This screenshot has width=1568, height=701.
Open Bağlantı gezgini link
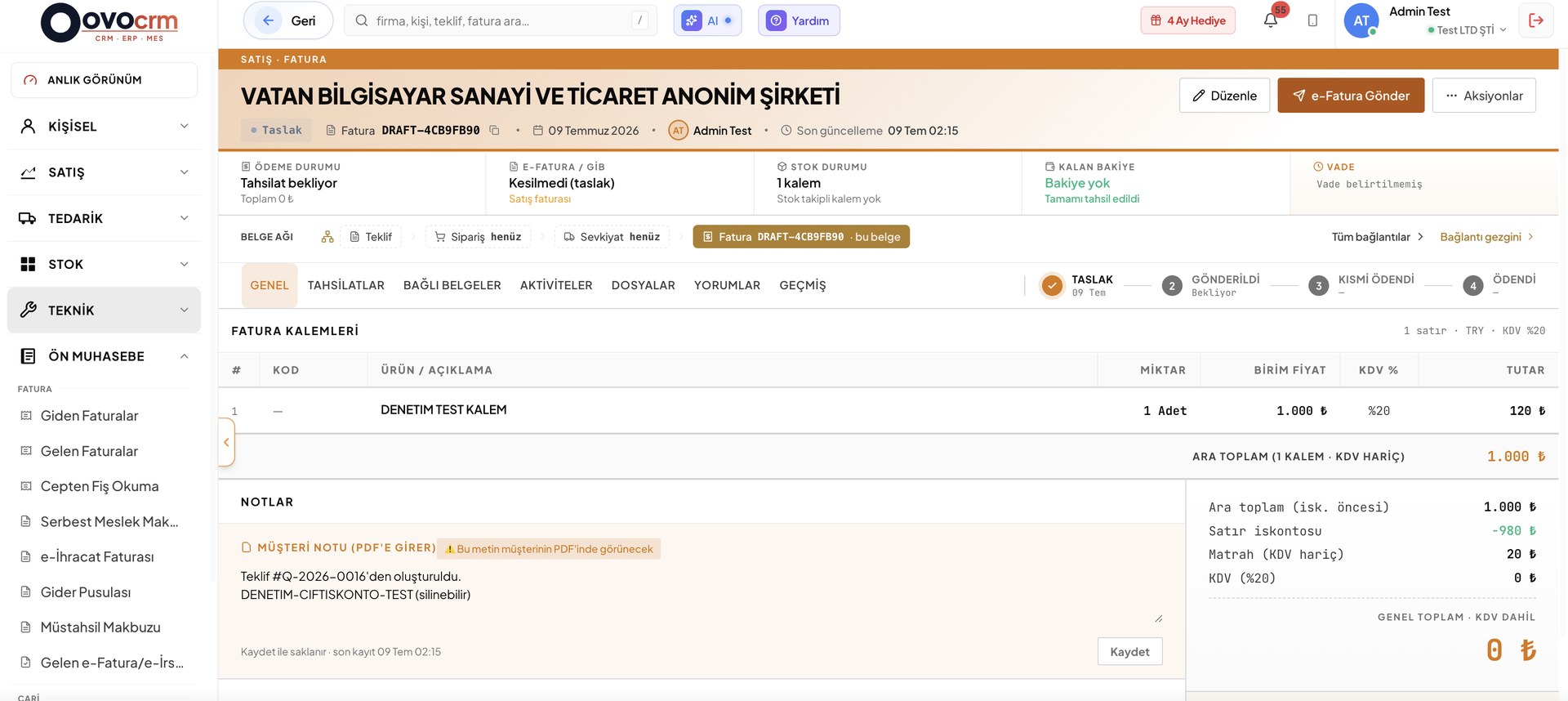1486,237
